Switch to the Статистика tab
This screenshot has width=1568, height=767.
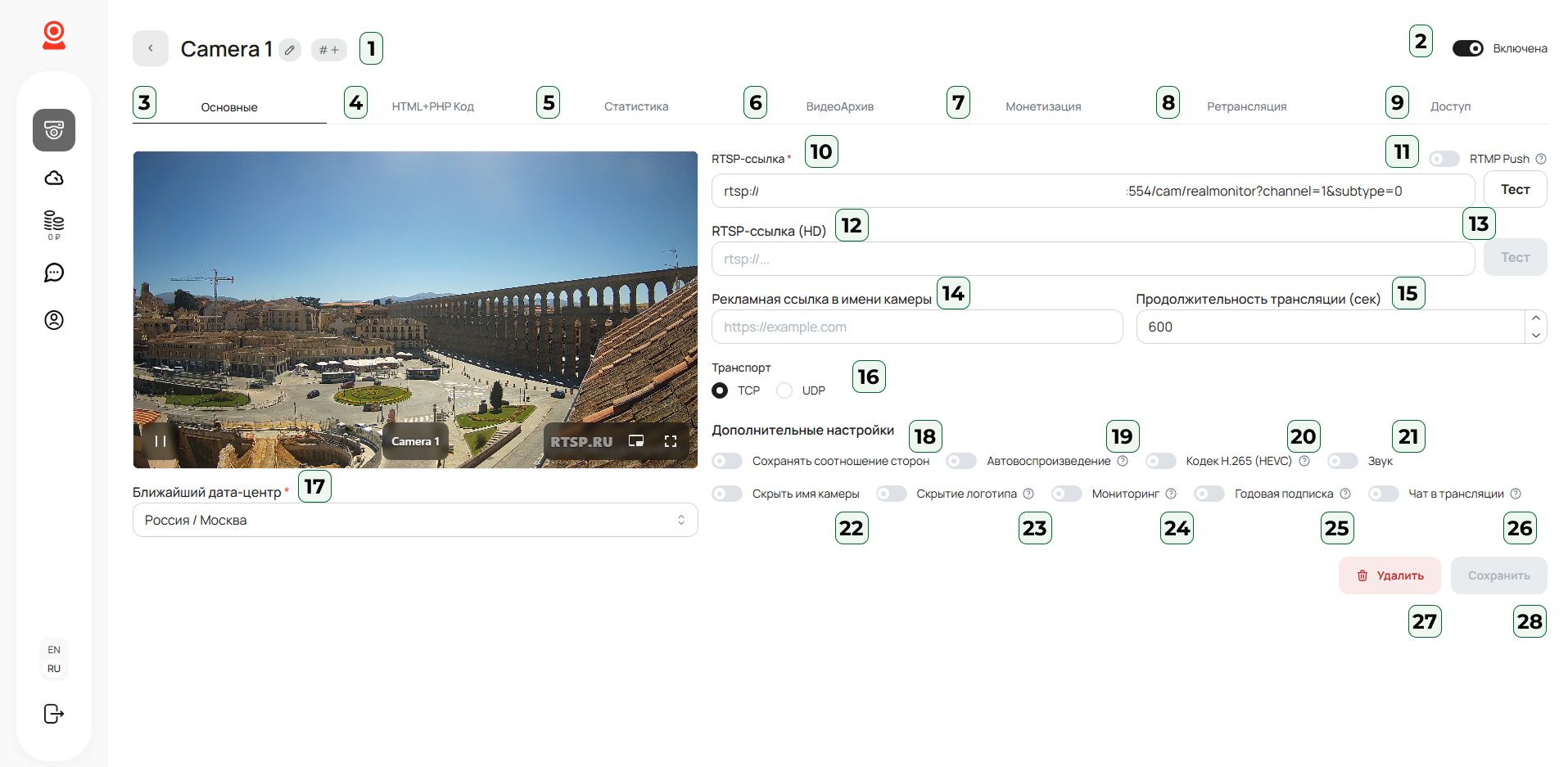tap(636, 106)
